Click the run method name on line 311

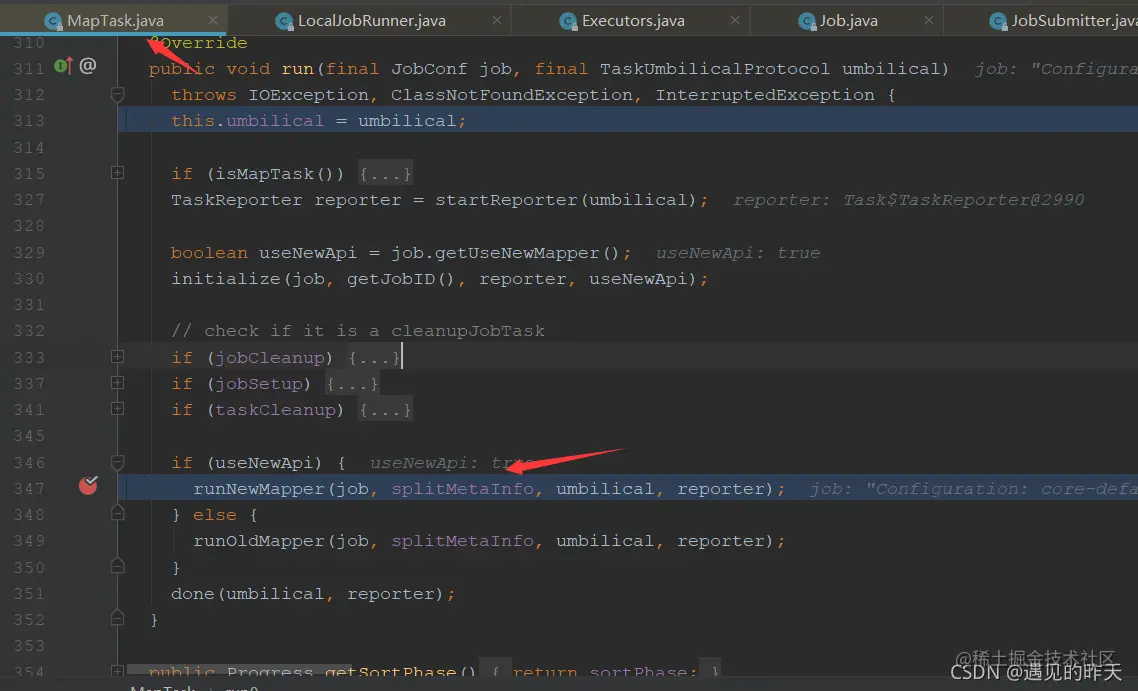click(297, 68)
